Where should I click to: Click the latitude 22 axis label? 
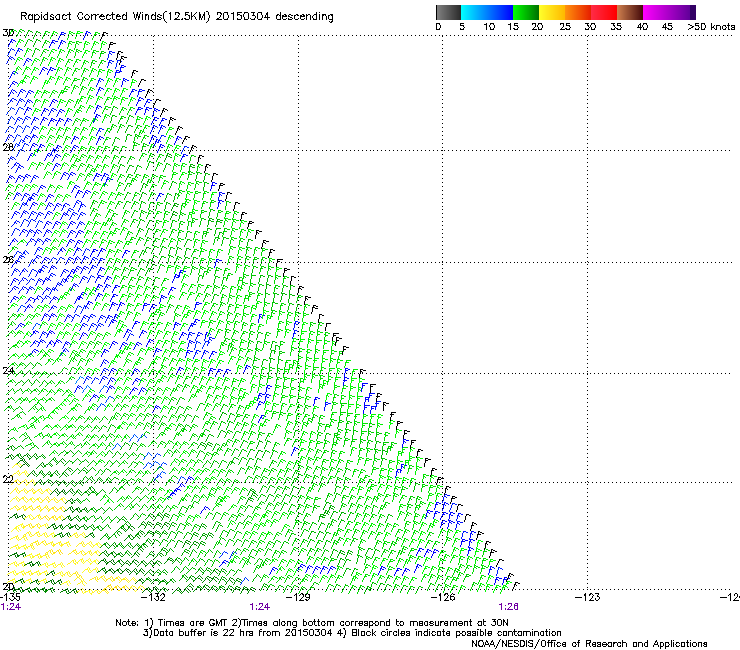[8, 479]
